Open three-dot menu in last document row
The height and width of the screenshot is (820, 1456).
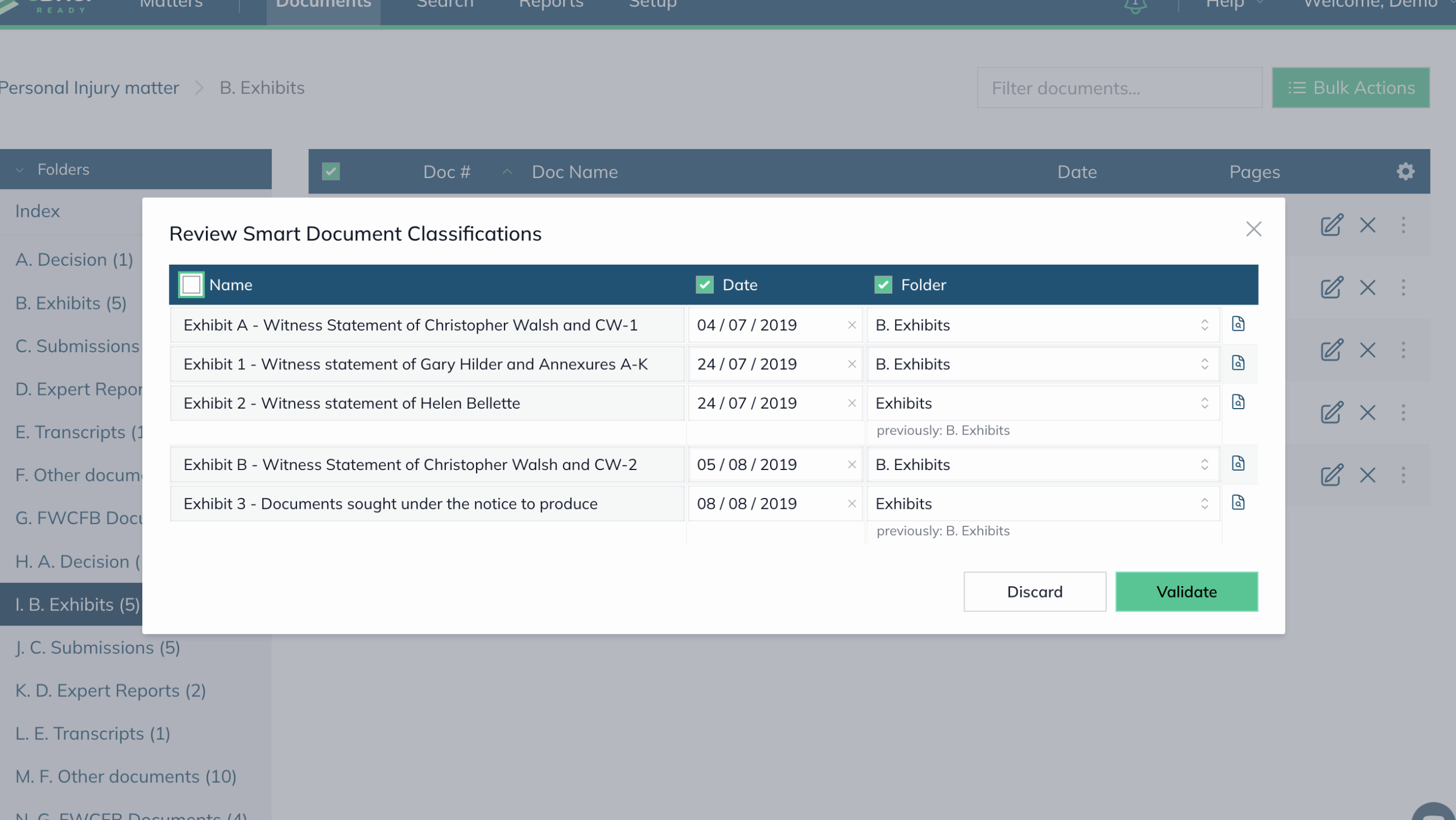[1403, 475]
